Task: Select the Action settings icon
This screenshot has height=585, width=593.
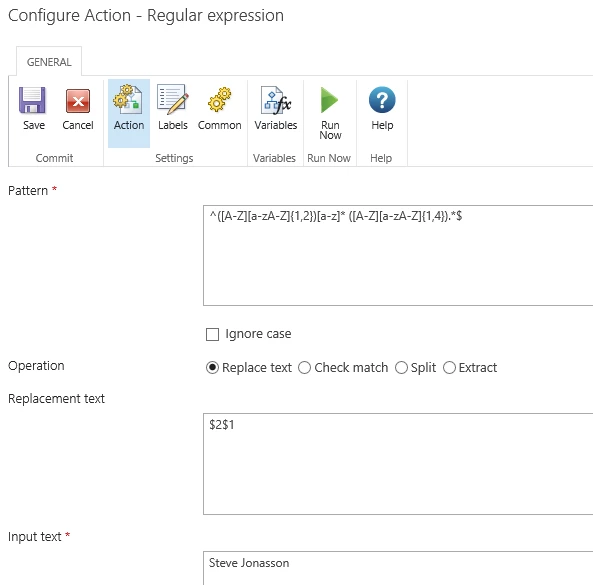Action: [x=128, y=99]
